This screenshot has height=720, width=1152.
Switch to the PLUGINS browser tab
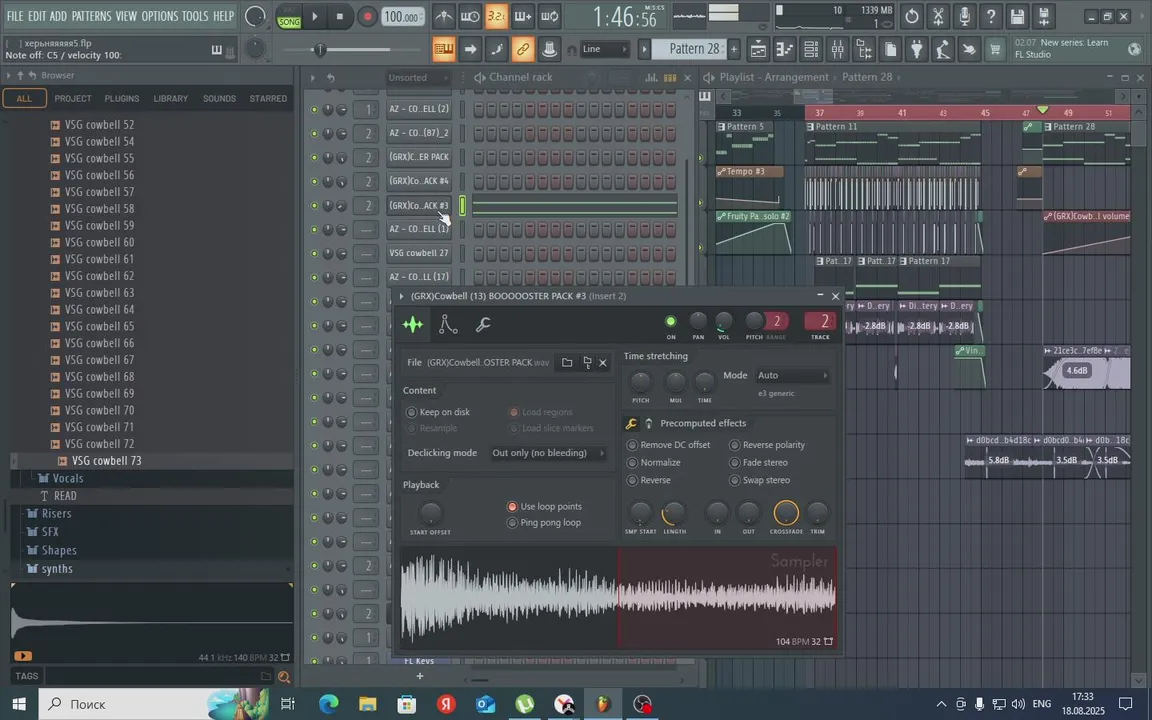tap(121, 98)
